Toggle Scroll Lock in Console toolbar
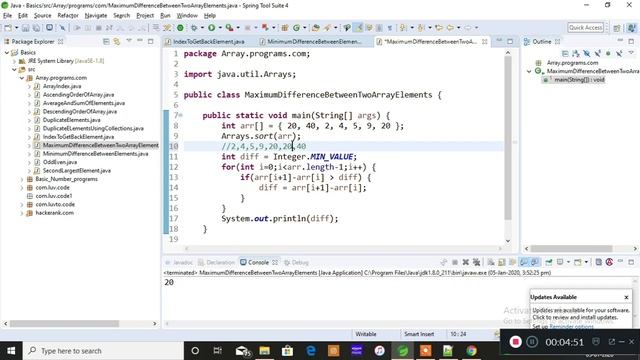Image resolution: width=640 pixels, height=360 pixels. tap(502, 262)
